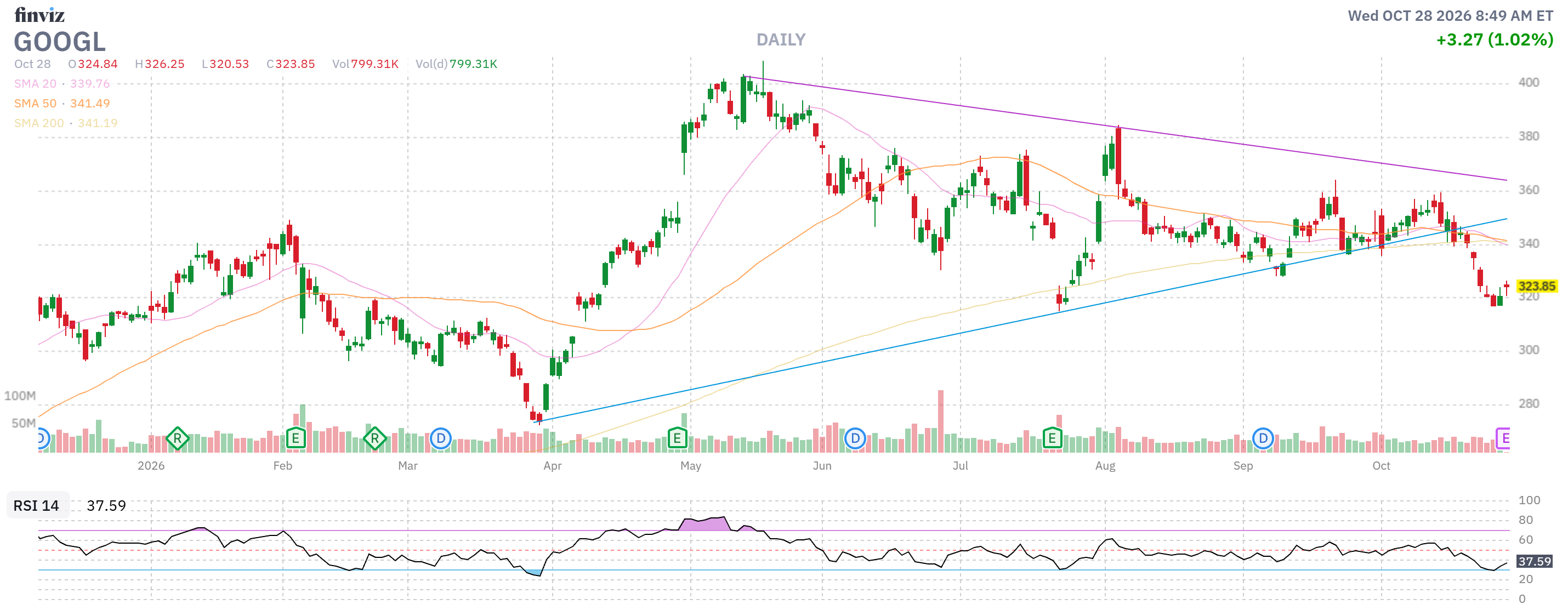Click the finviz logo
1568x616 pixels.
click(x=39, y=15)
